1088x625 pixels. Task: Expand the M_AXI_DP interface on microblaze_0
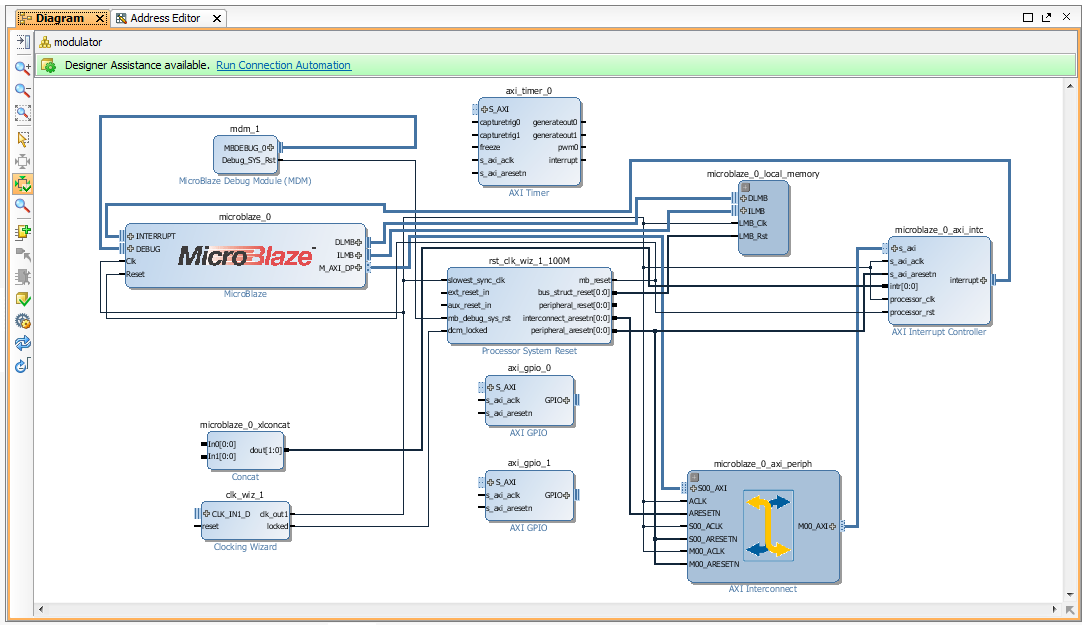pos(359,268)
